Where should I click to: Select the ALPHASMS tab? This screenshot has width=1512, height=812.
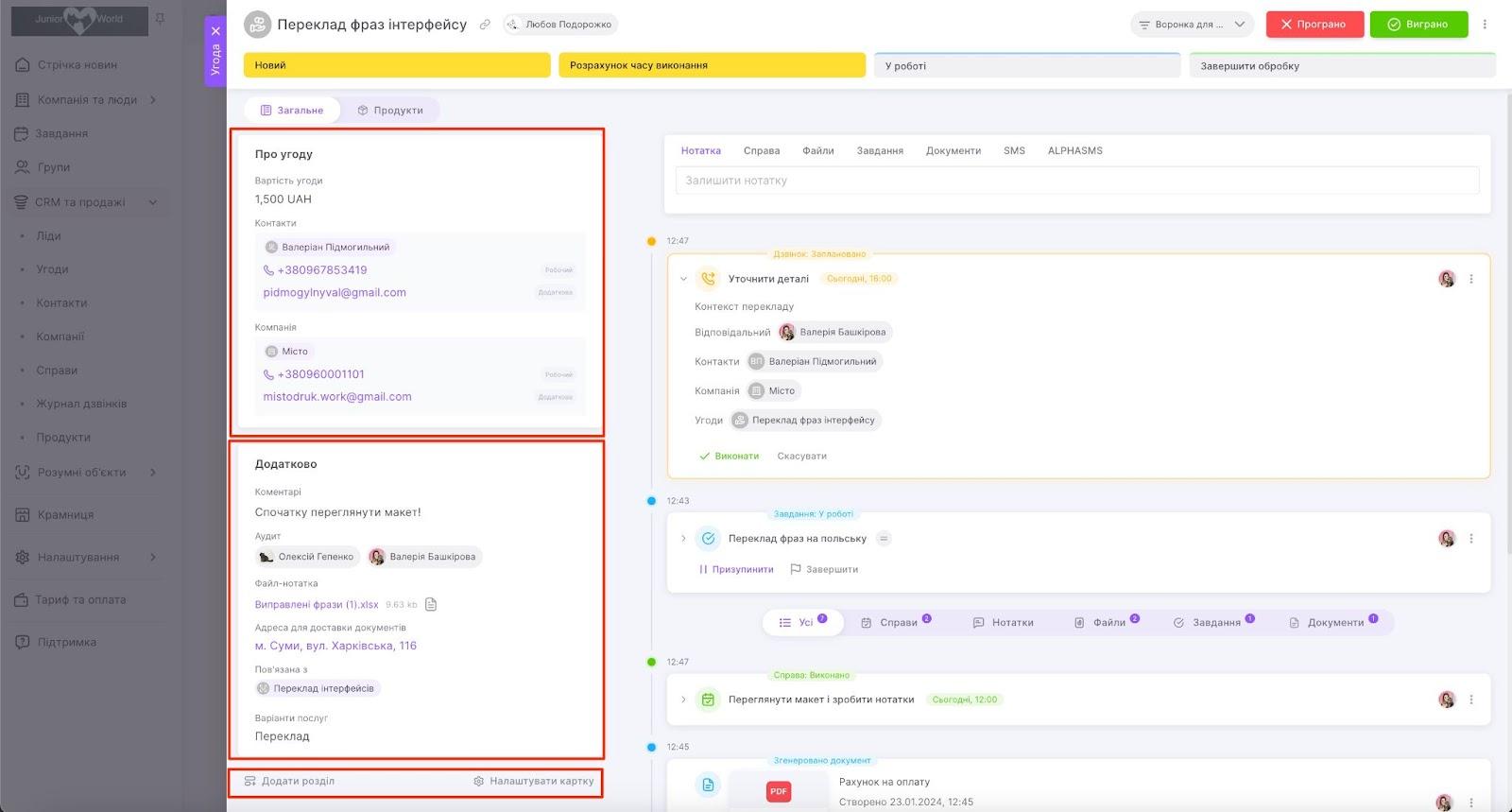pos(1075,151)
